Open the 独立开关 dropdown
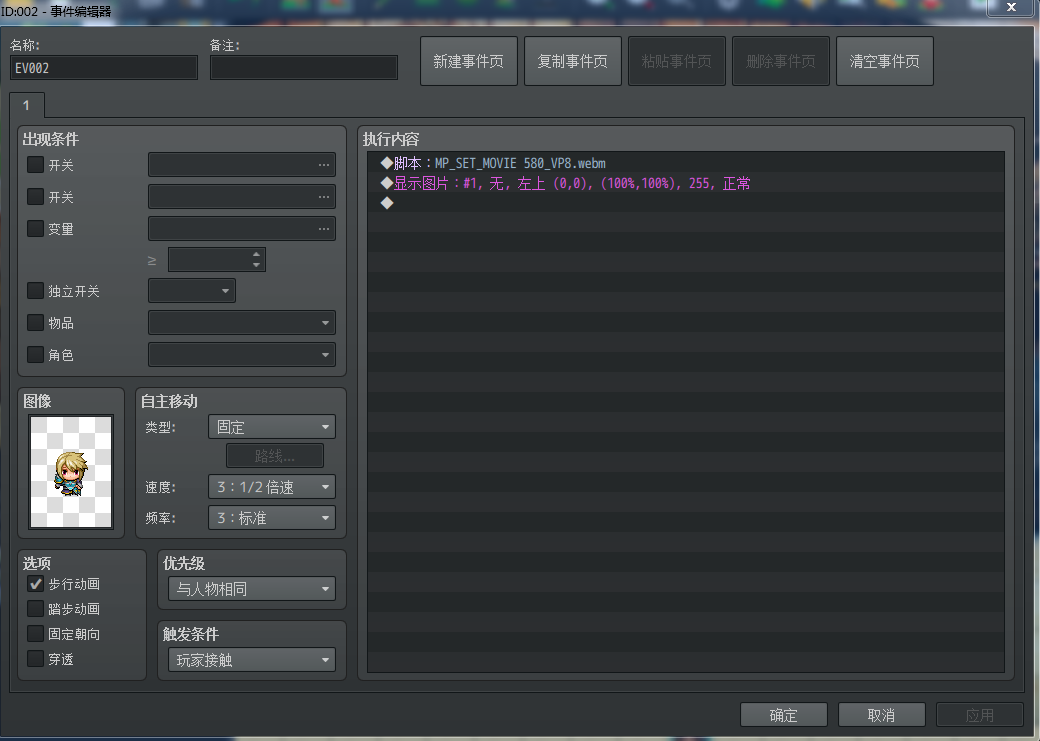Image resolution: width=1040 pixels, height=741 pixels. (192, 291)
